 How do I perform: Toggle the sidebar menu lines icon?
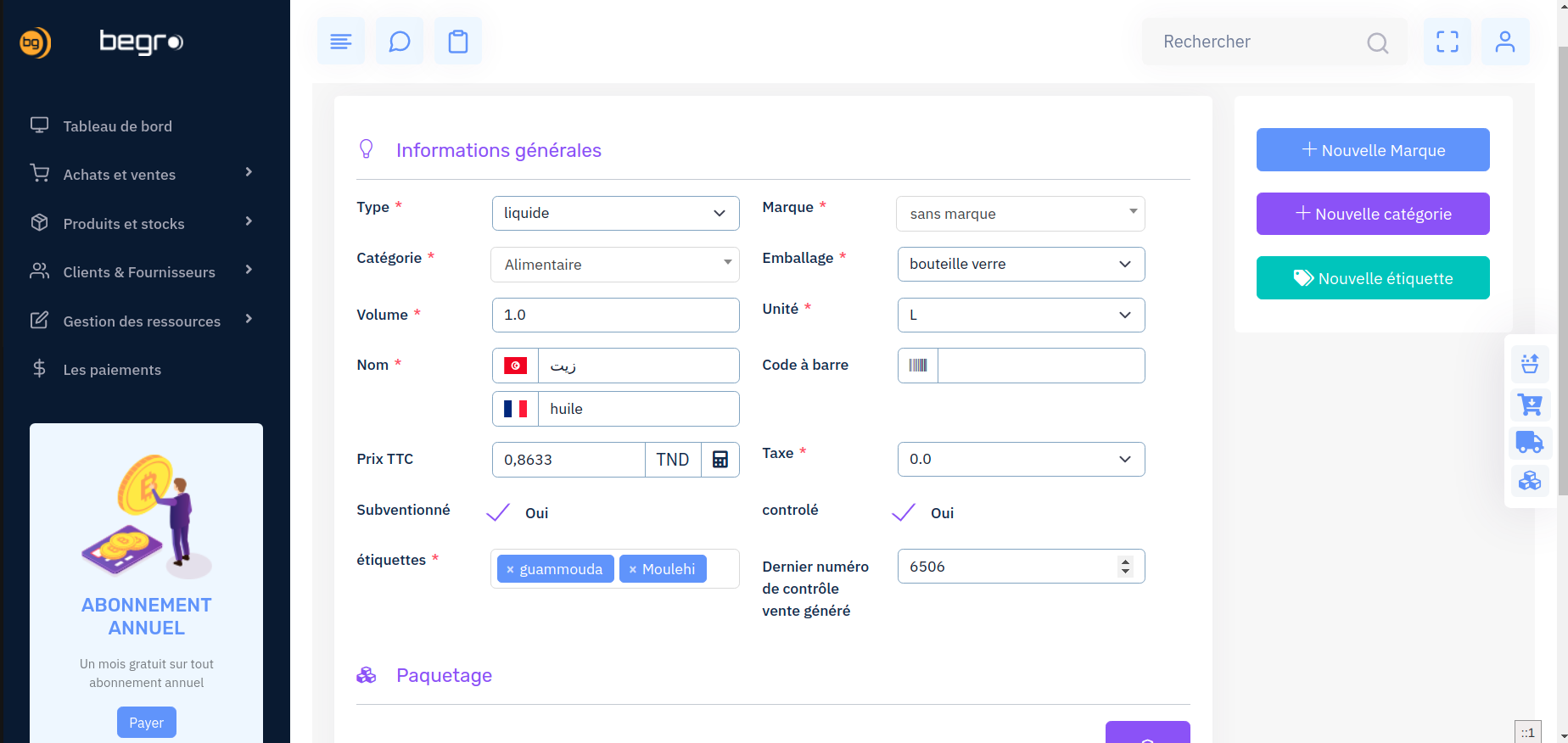341,42
